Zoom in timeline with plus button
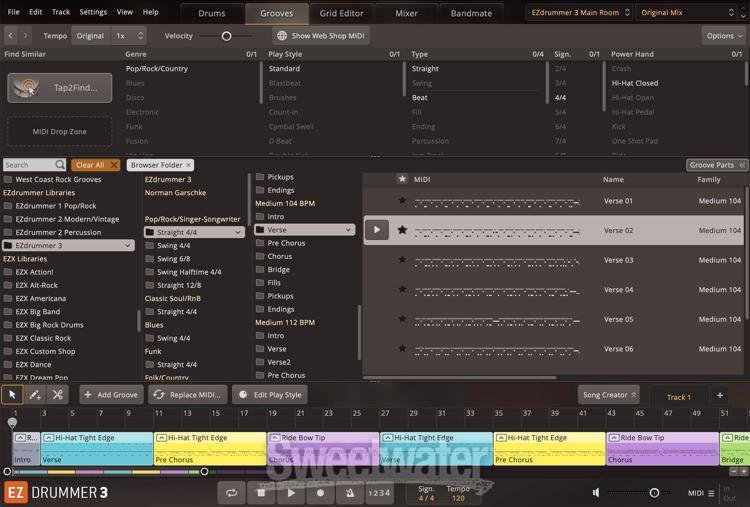 (744, 472)
